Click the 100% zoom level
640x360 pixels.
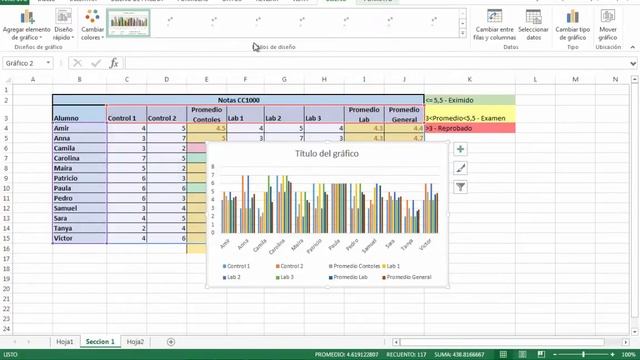pos(628,354)
